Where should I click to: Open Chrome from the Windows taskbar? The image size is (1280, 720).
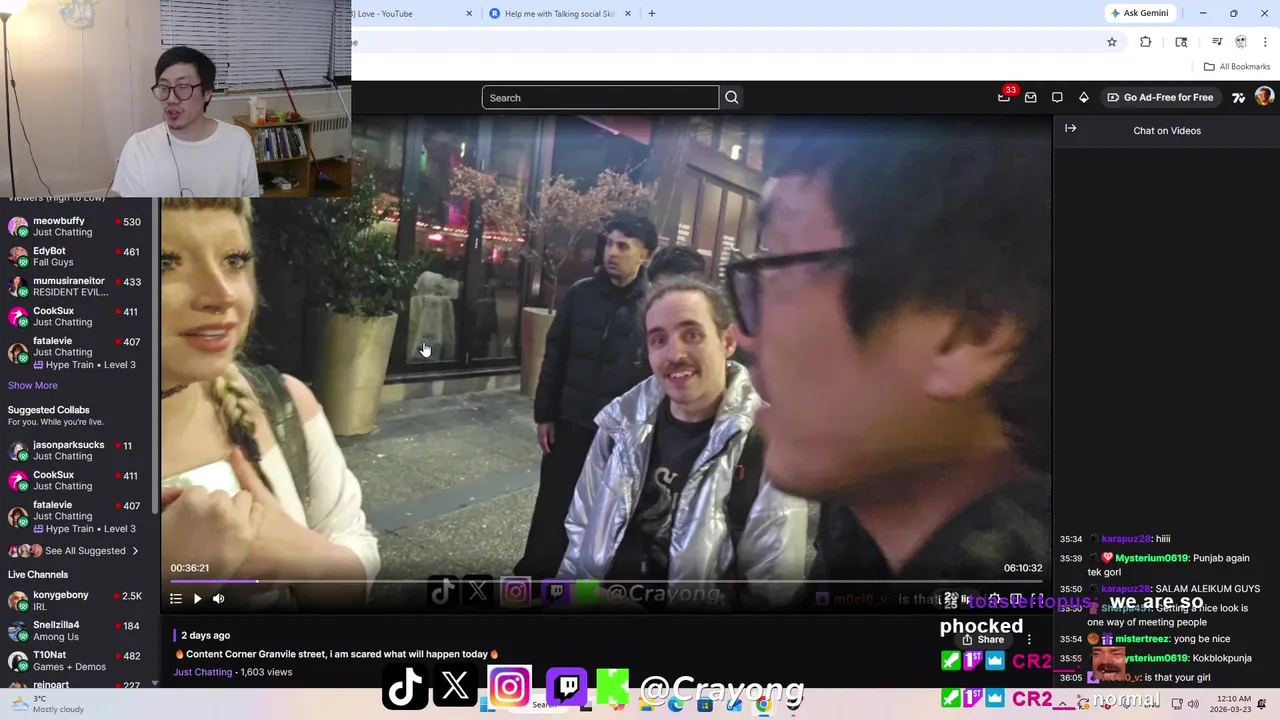(763, 705)
